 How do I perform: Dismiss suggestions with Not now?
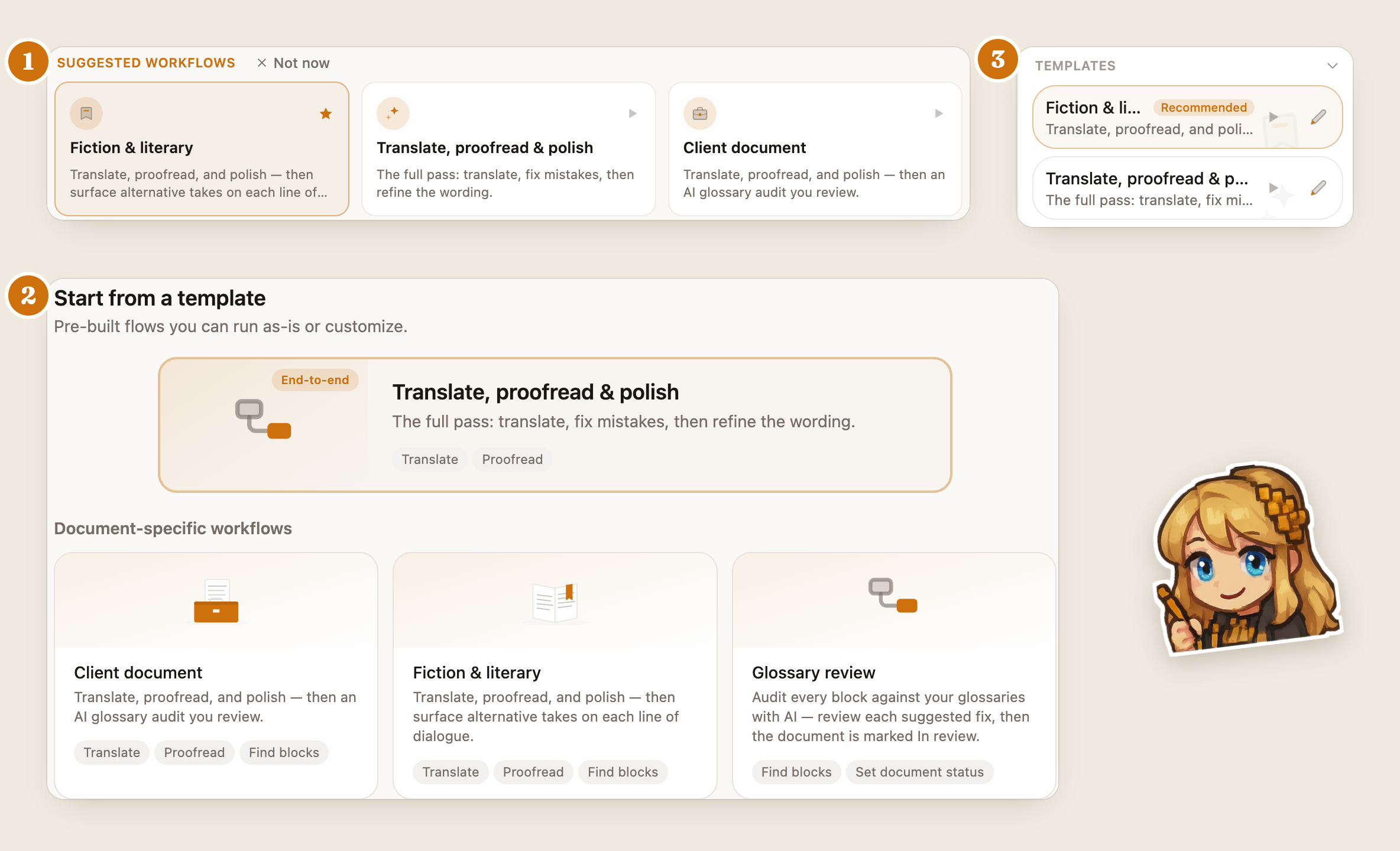point(293,63)
